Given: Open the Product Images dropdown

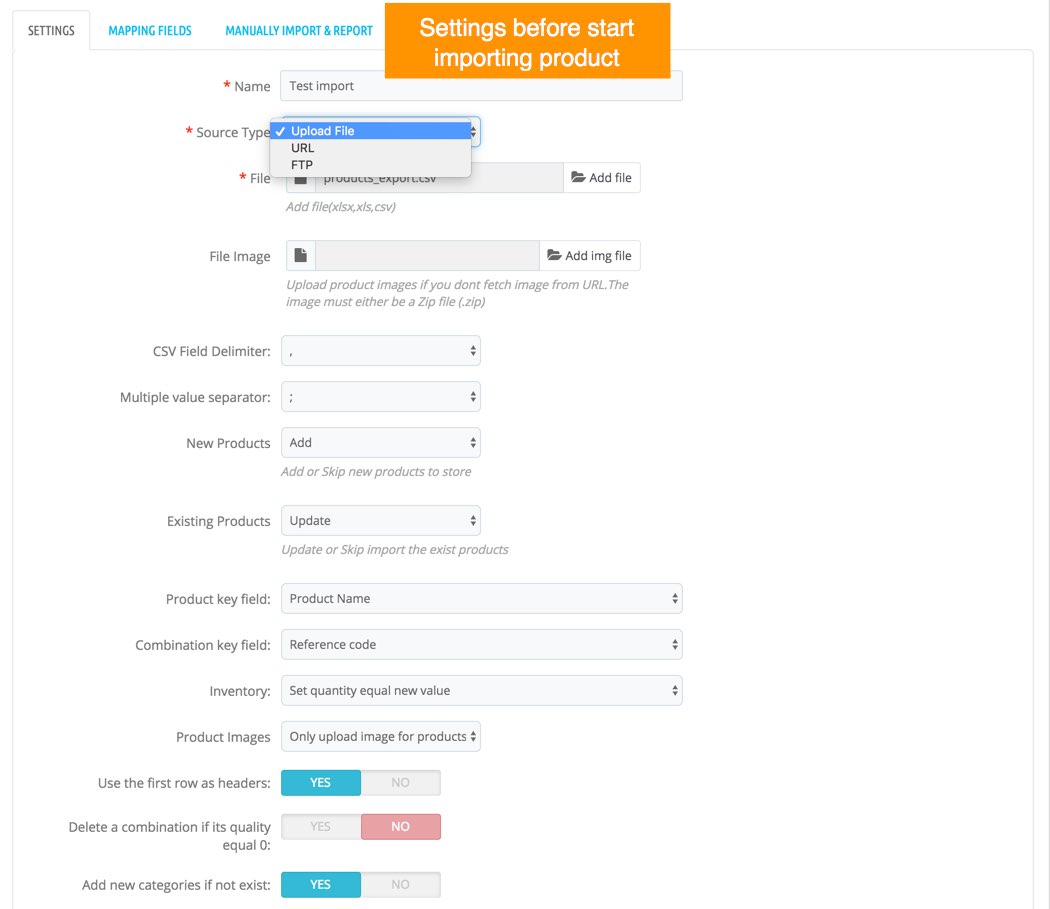Looking at the screenshot, I should pyautogui.click(x=380, y=737).
